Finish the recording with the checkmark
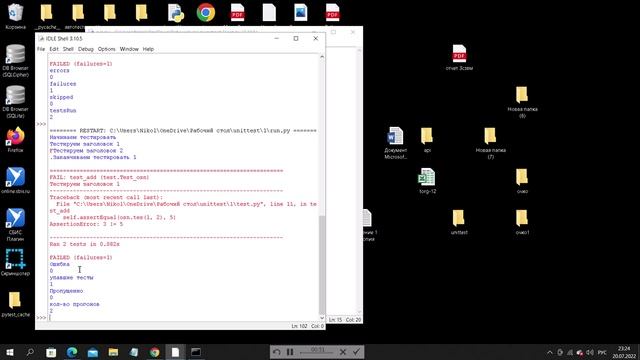 356,352
